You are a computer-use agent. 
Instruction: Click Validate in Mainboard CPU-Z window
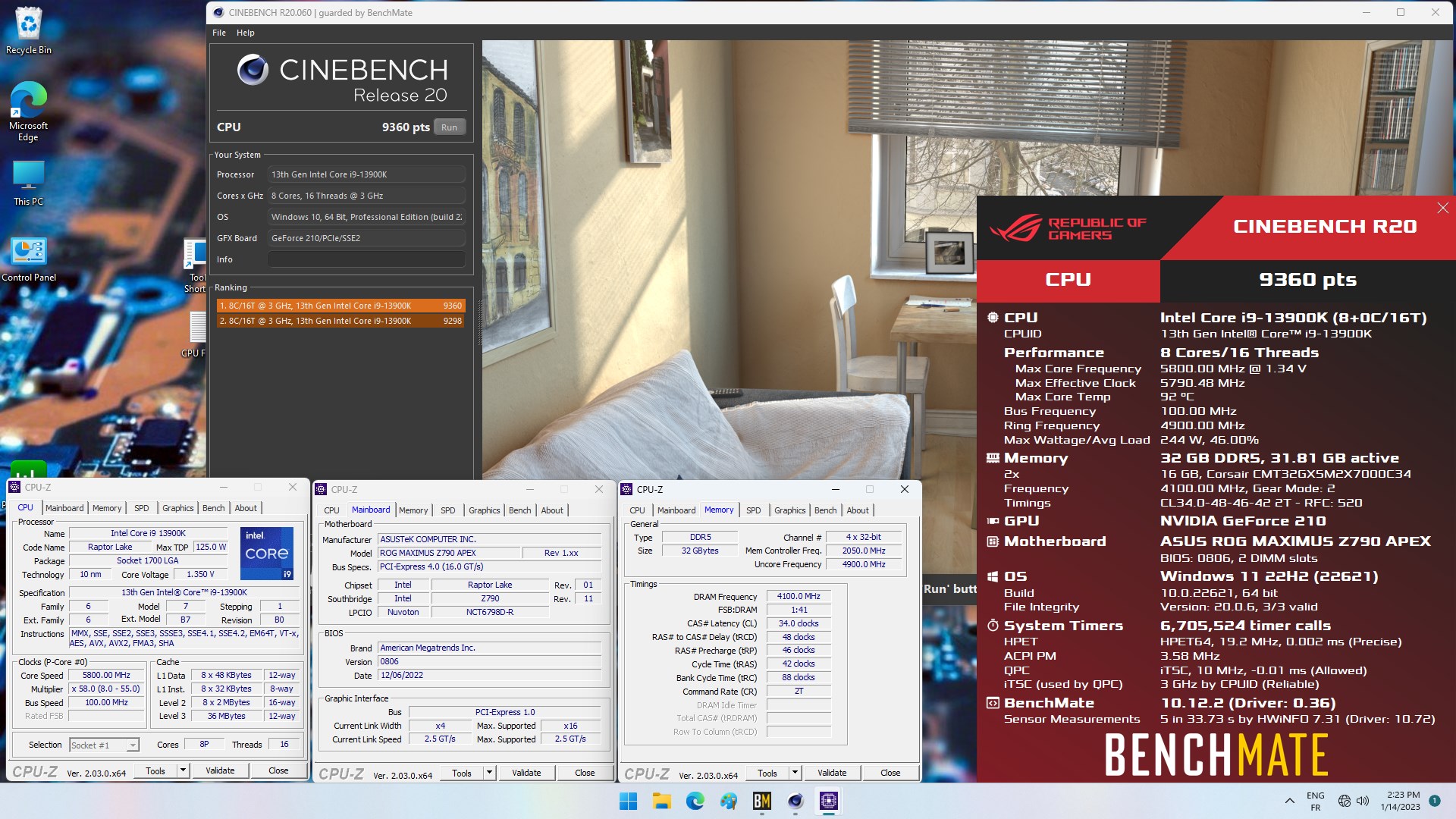526,773
